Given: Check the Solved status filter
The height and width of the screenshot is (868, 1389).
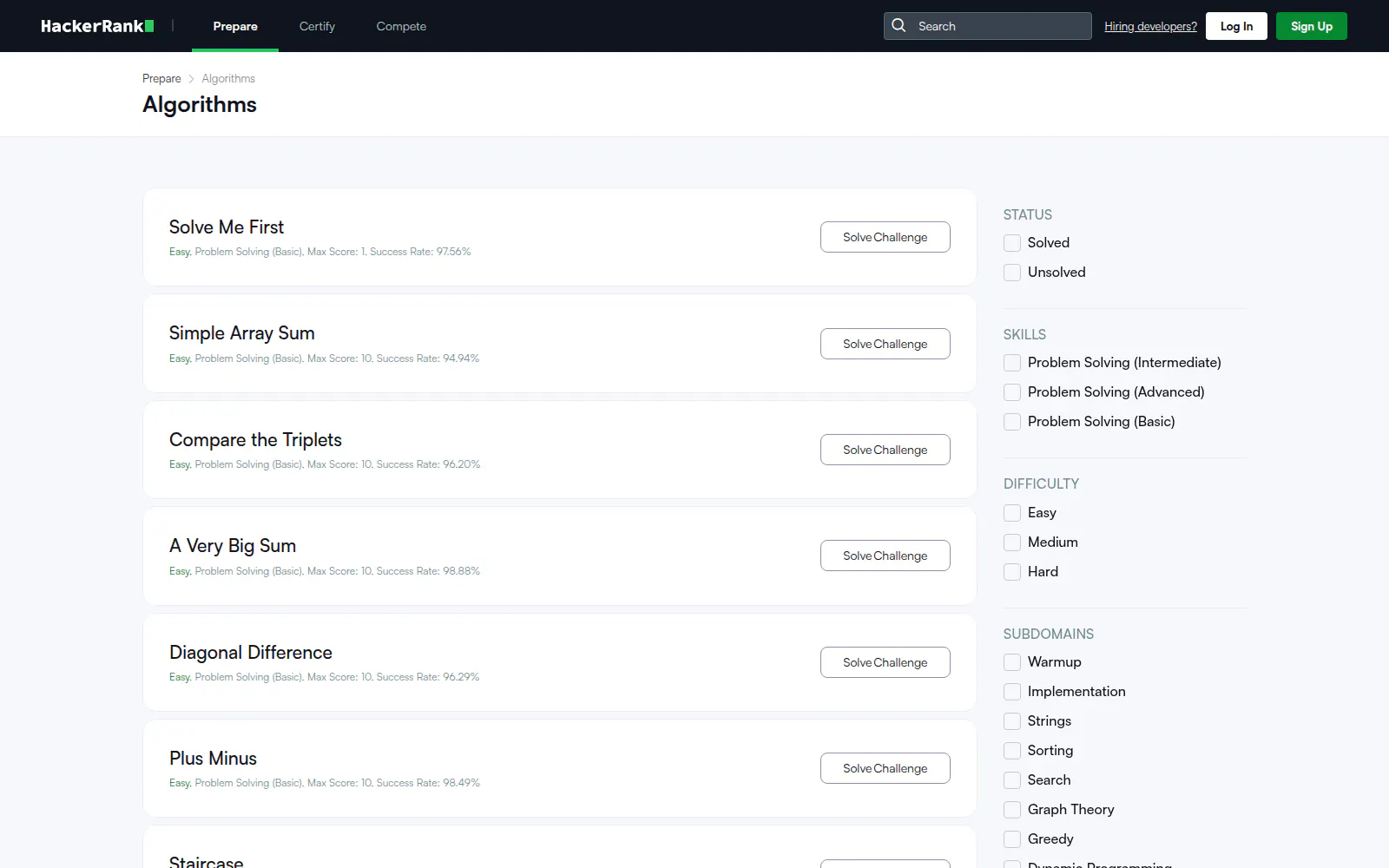Looking at the screenshot, I should (x=1012, y=243).
